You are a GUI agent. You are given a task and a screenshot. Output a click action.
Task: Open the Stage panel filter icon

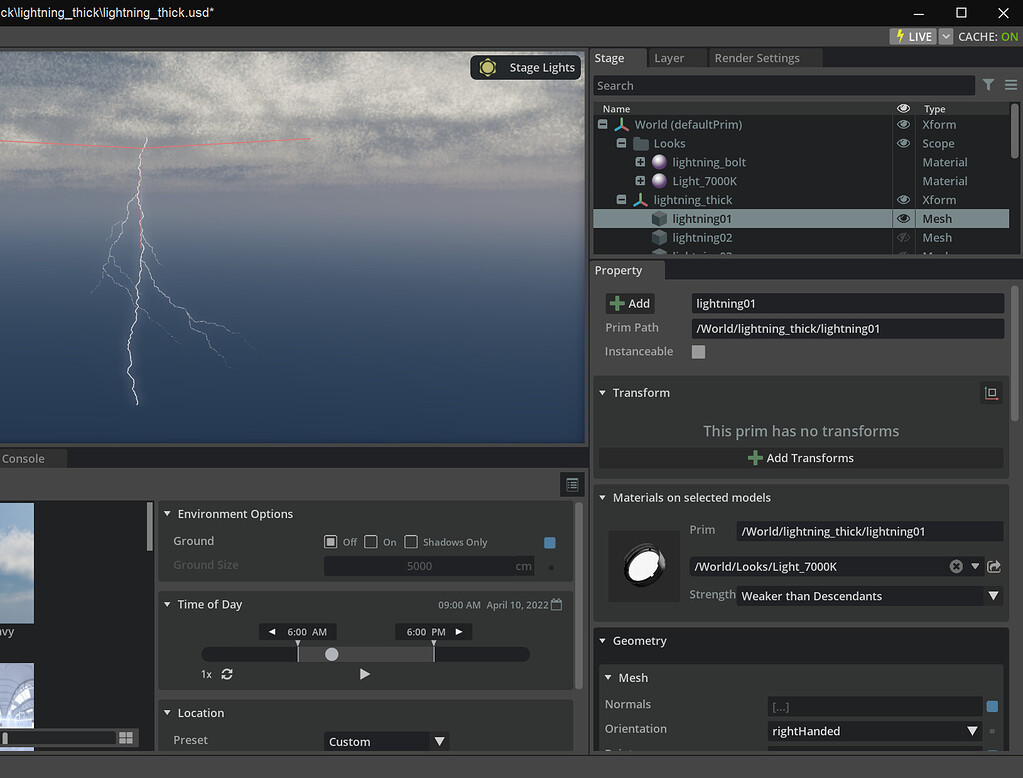coord(988,85)
